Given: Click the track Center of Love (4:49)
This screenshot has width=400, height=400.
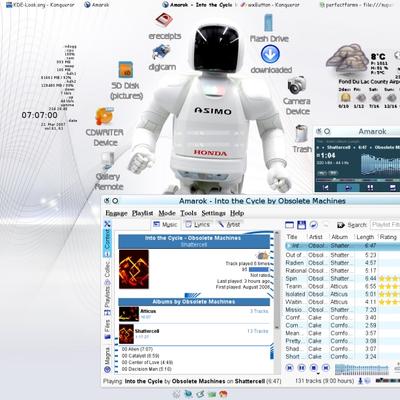Looking at the screenshot, I should [147, 362].
